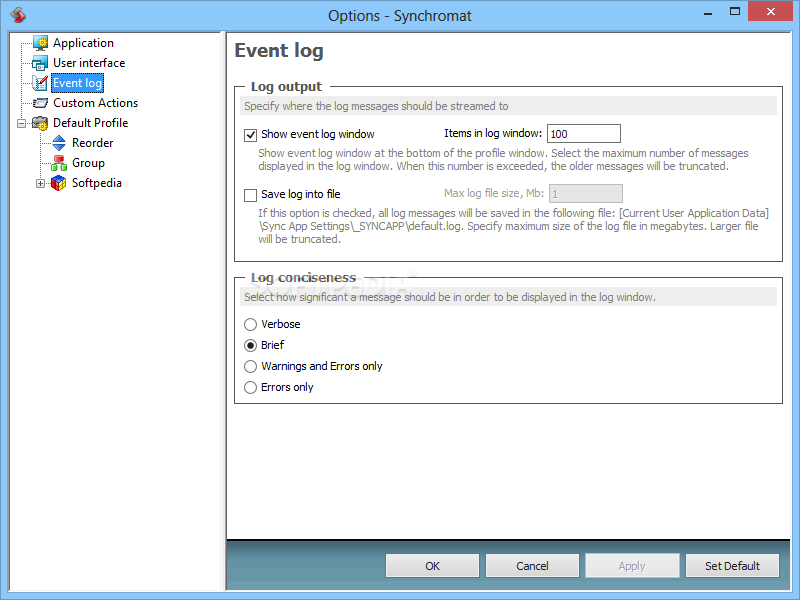Select the Softpedia profile node
Viewport: 800px width, 600px height.
(96, 183)
